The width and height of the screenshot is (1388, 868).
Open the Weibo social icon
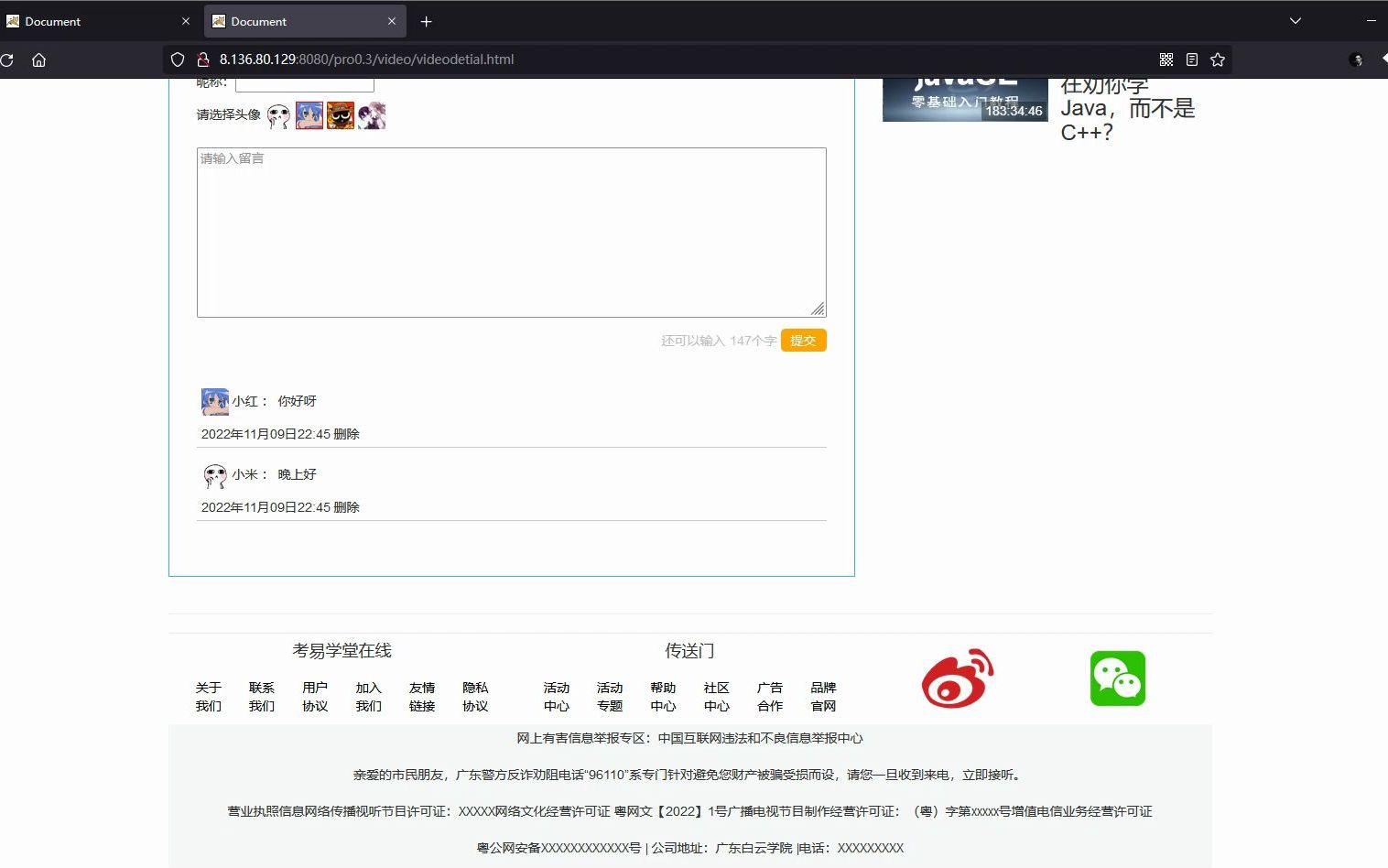coord(958,678)
